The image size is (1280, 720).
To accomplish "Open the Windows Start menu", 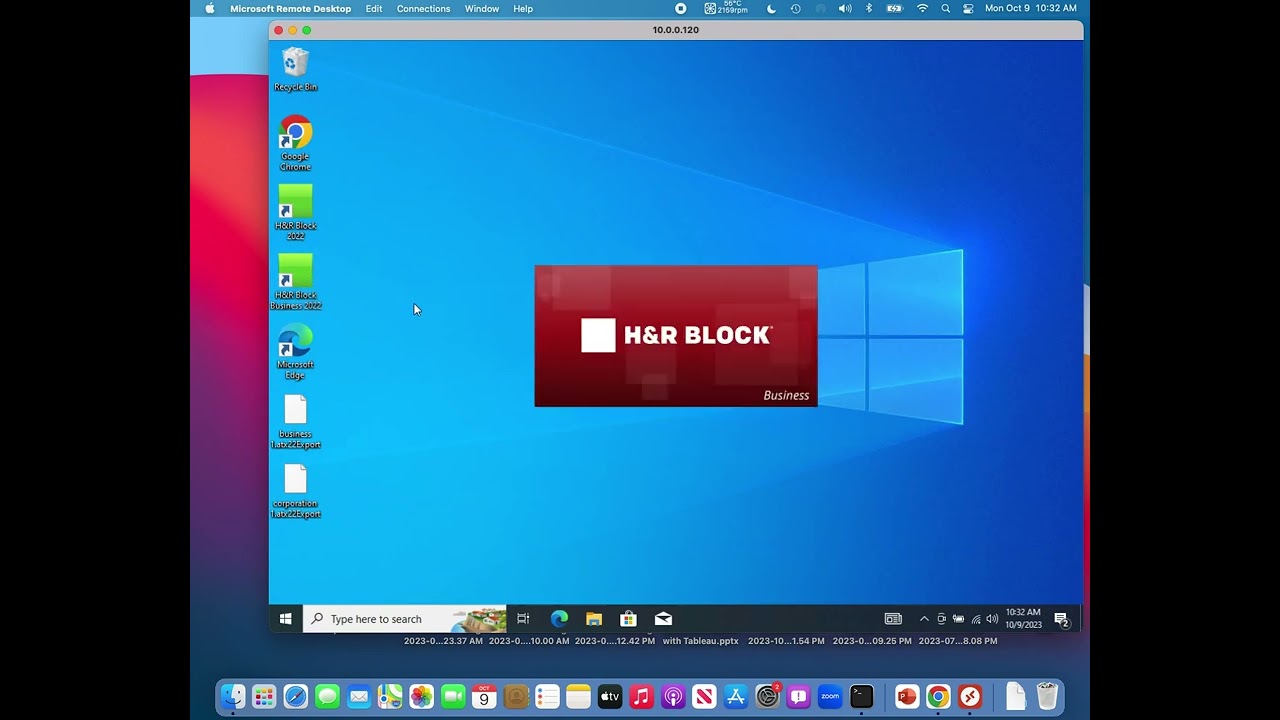I will click(285, 619).
